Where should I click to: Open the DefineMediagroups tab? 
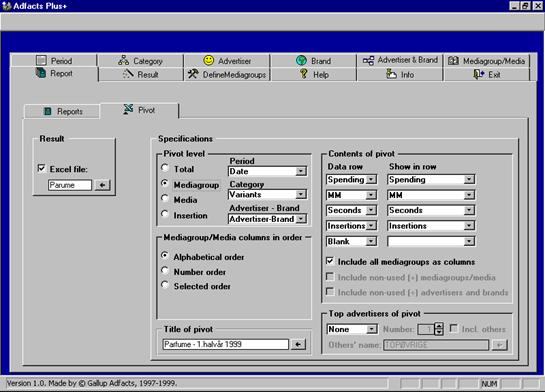[227, 74]
